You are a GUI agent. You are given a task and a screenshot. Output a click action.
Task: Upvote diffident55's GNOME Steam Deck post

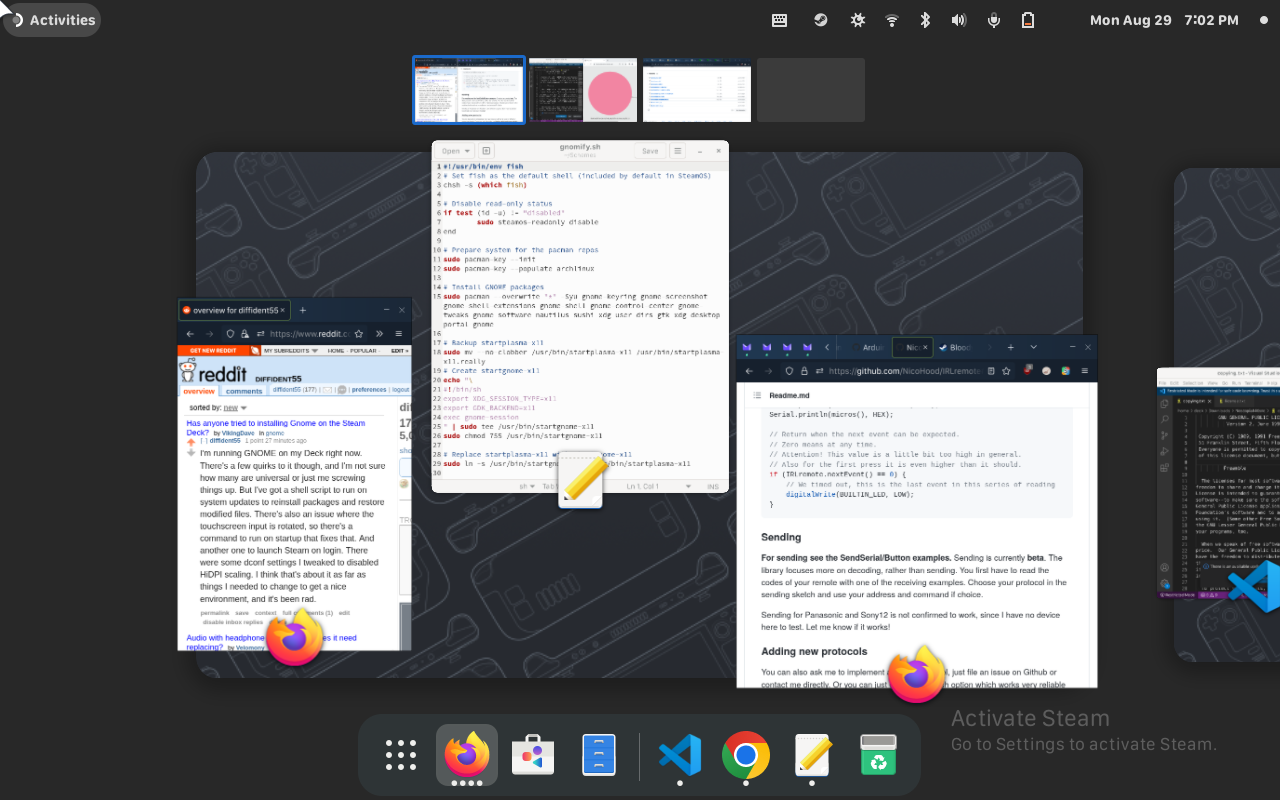(x=191, y=440)
